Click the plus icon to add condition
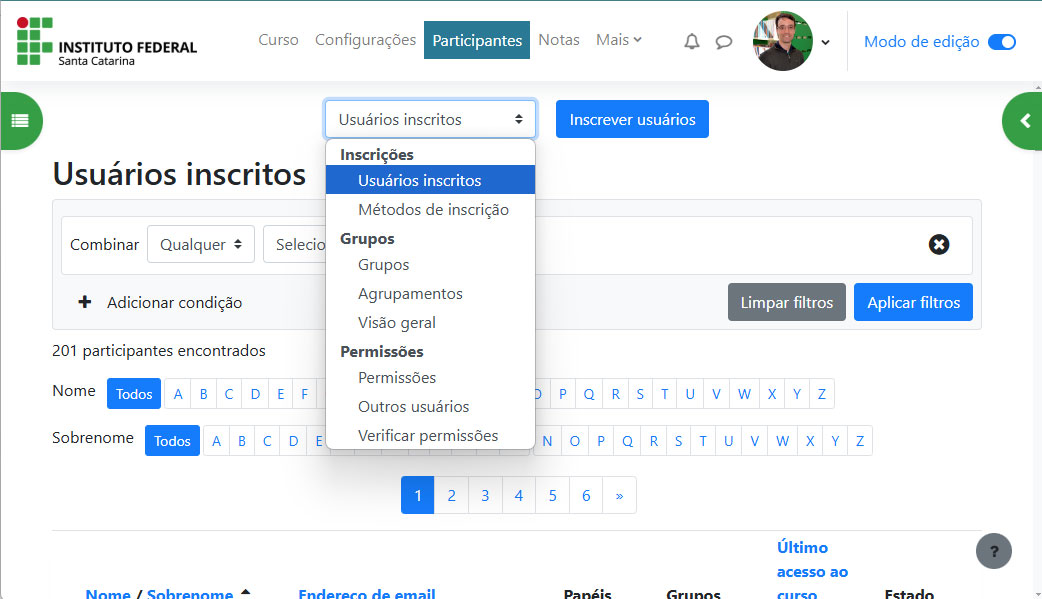Viewport: 1042px width, 599px height. 85,302
